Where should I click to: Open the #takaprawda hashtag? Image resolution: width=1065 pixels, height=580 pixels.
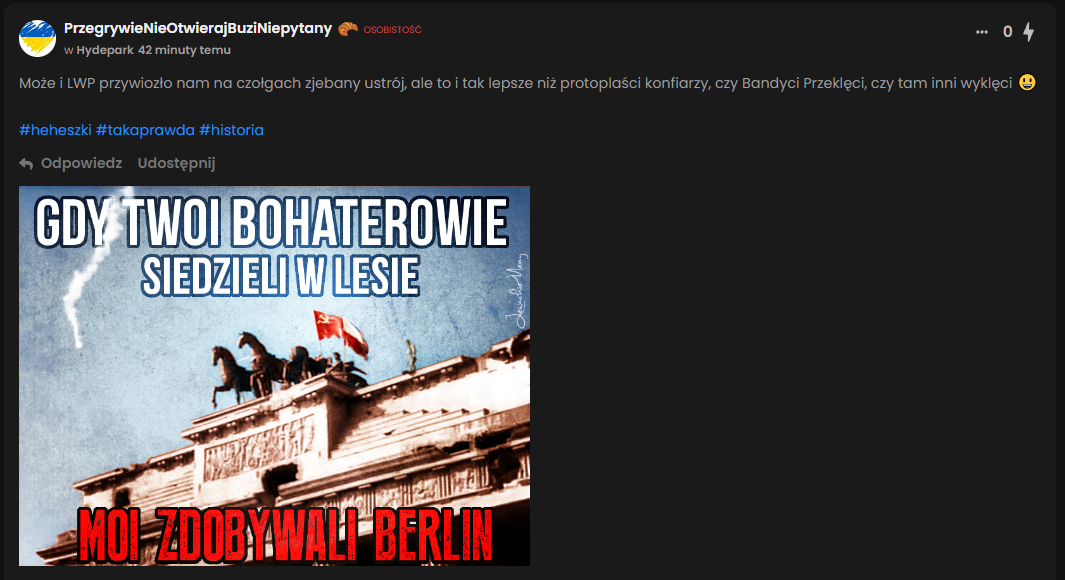[x=145, y=130]
